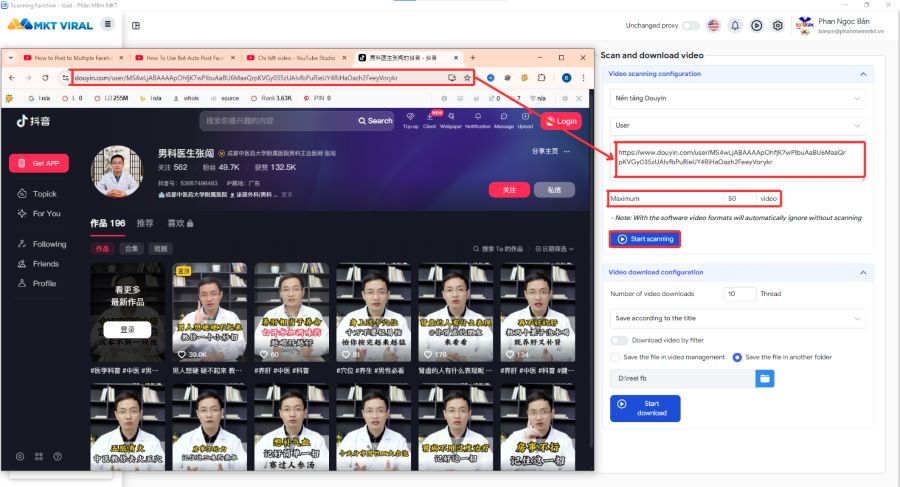Collapse the Video download configuration section
The height and width of the screenshot is (487, 900).
click(863, 273)
